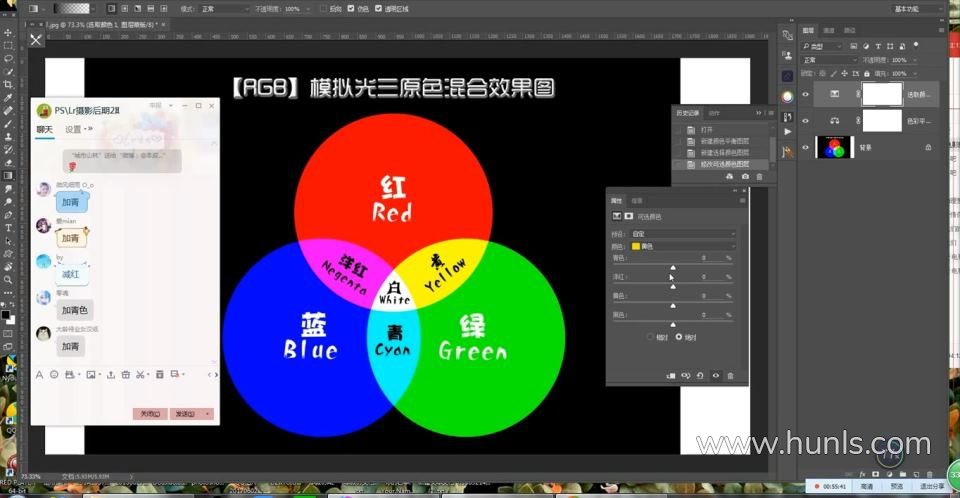Viewport: 960px width, 498px height.
Task: Switch to the 通道 channels tab
Action: (829, 30)
